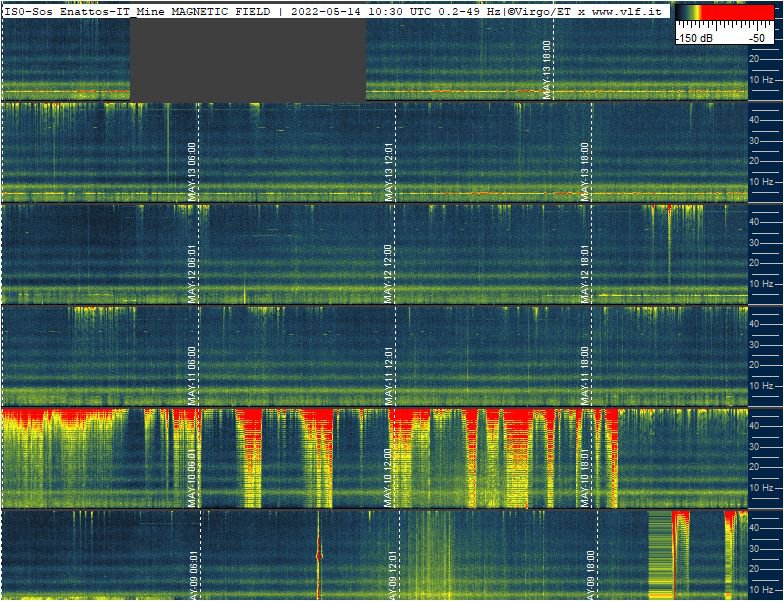The width and height of the screenshot is (784, 601).
Task: Select the MAY 12 06:01 time marker
Action: click(x=192, y=273)
